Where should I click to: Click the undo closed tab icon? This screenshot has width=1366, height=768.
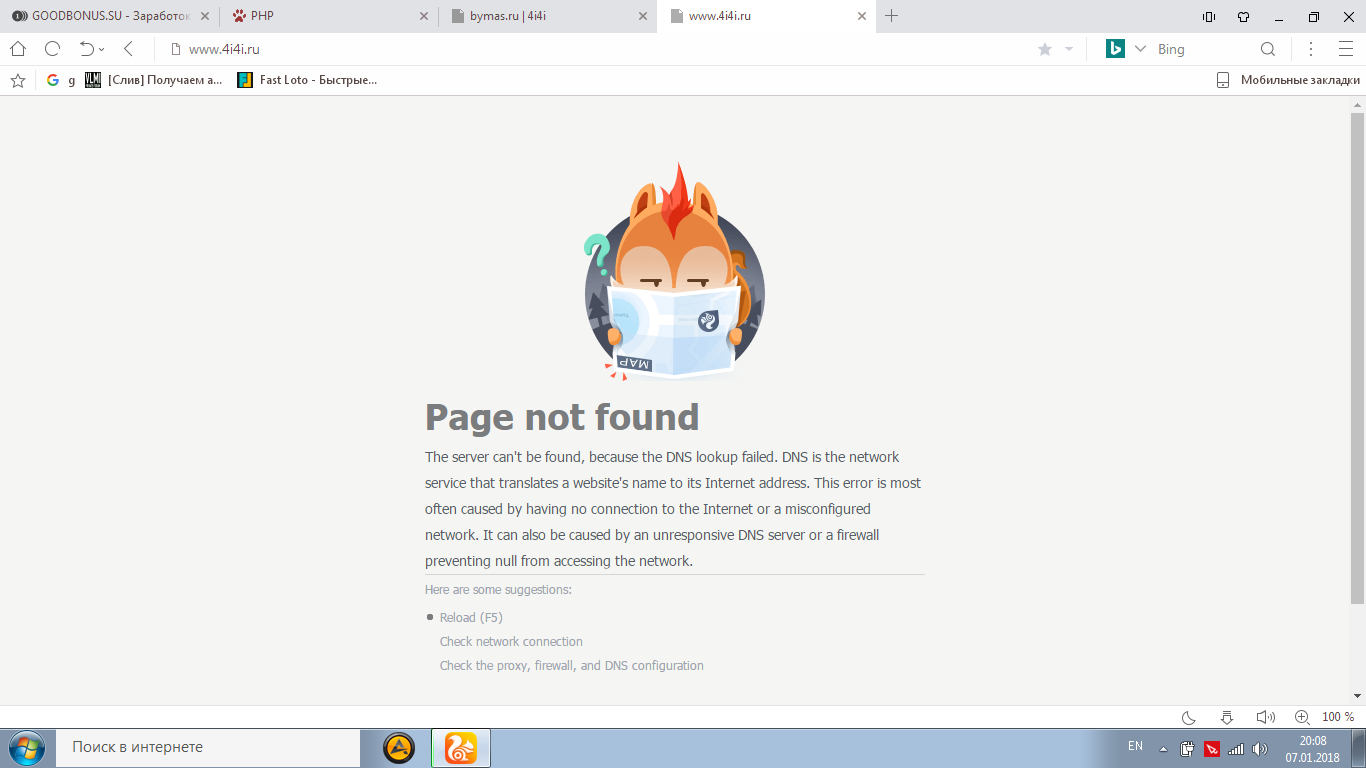87,49
